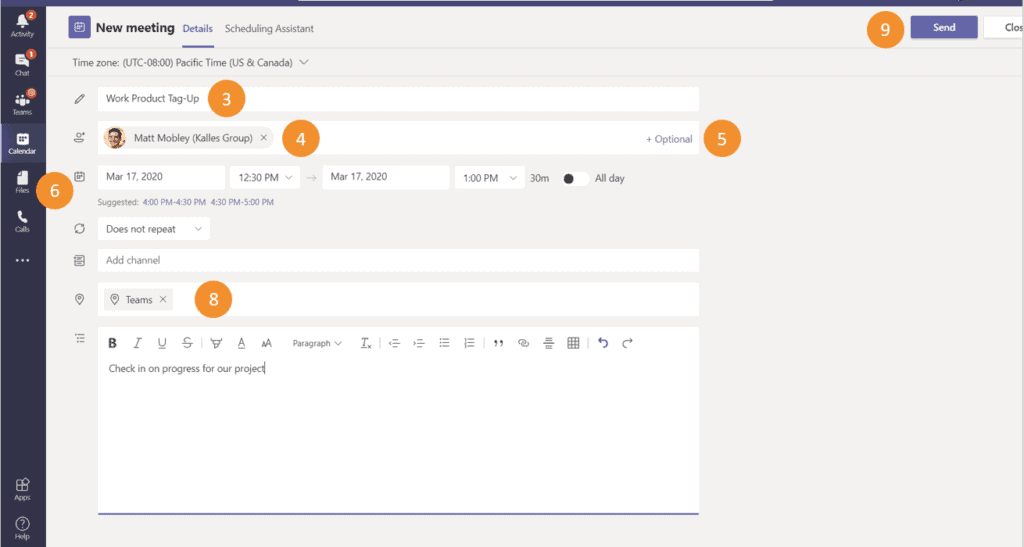Insert a quote block

coord(498,343)
